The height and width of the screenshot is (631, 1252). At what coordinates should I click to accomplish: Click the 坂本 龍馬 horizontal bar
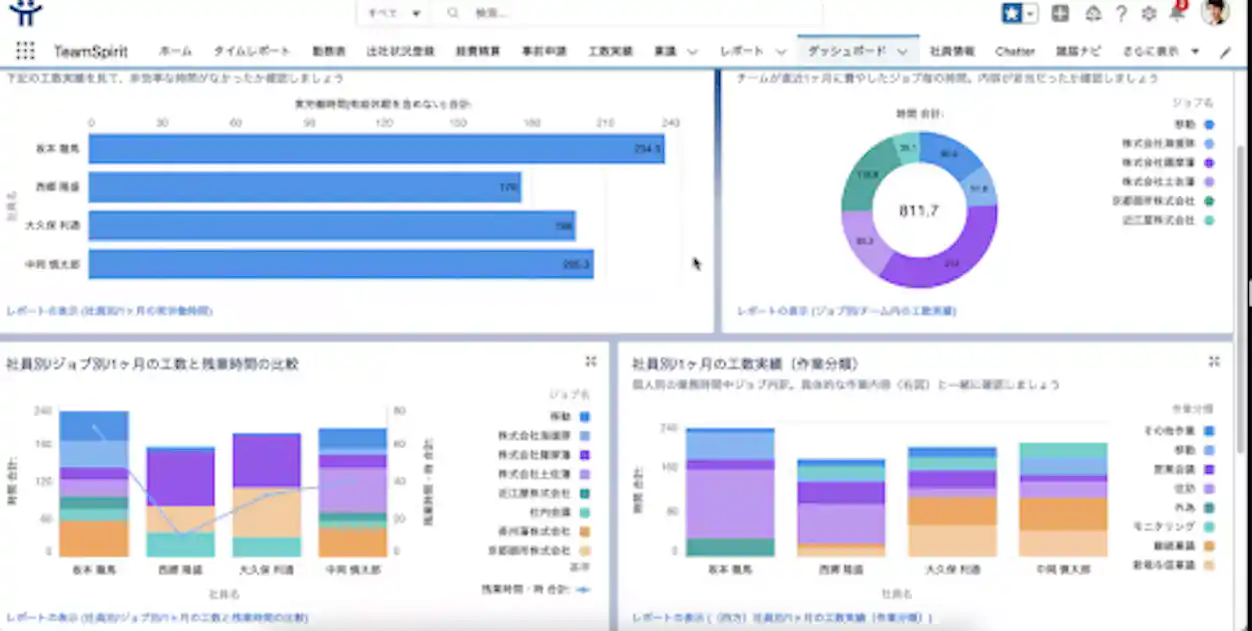coord(376,149)
